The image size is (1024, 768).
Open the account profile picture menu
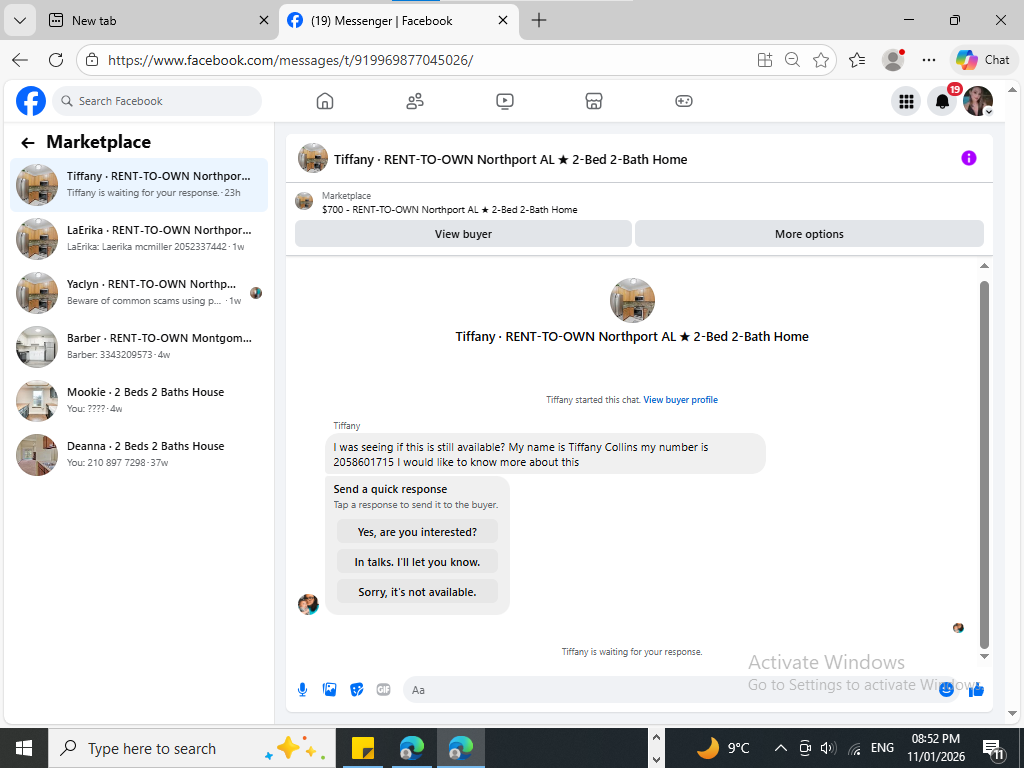click(x=978, y=101)
